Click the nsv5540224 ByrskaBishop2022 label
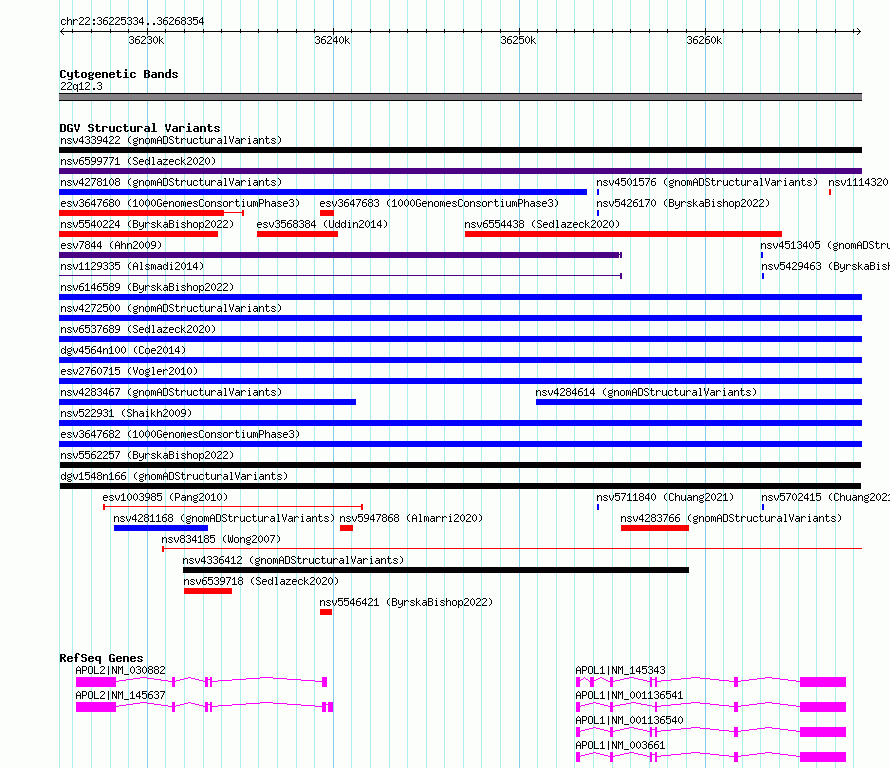 (147, 224)
